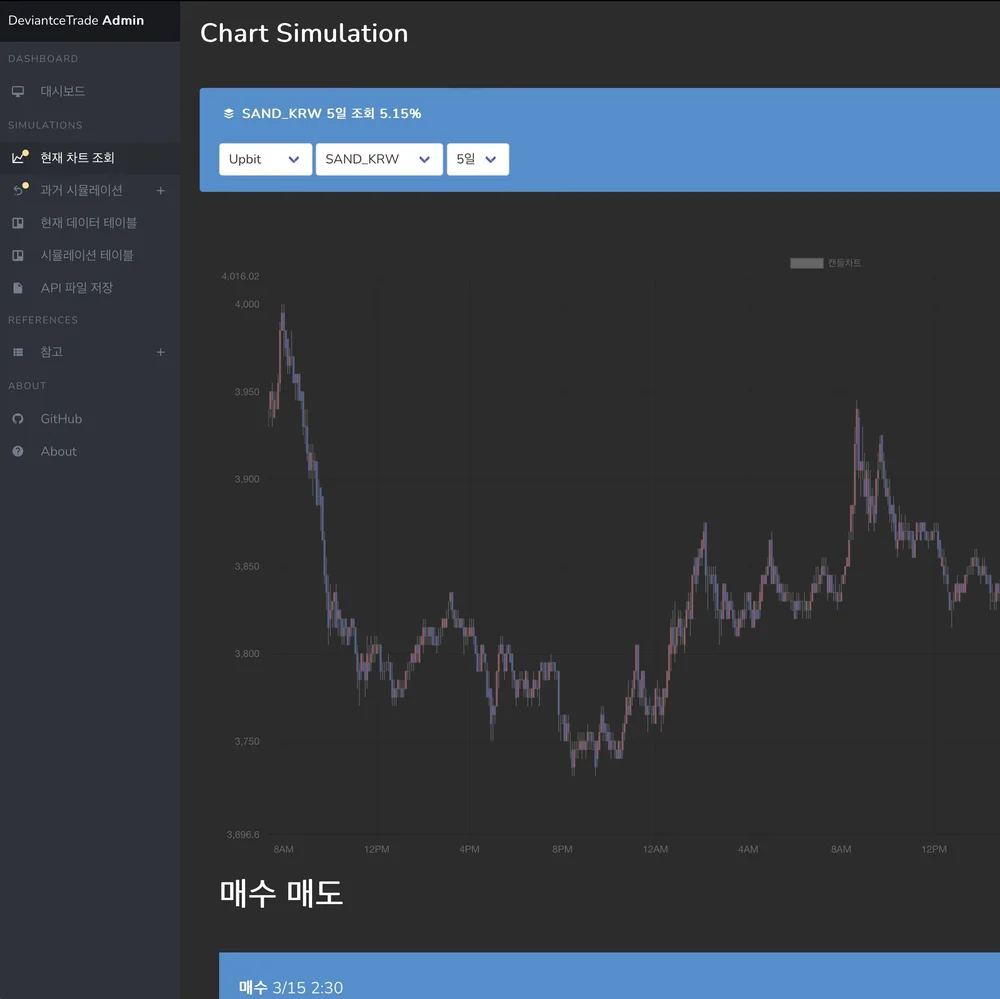Viewport: 1000px width, 999px height.
Task: Open the 대시보드 menu item
Action: click(63, 91)
